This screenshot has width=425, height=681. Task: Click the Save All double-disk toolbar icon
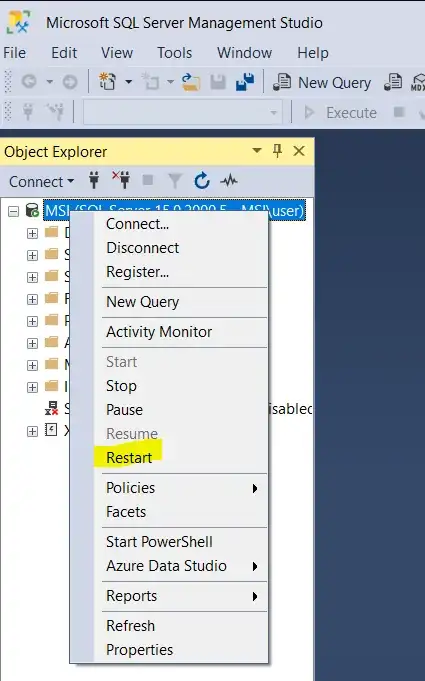(x=245, y=82)
